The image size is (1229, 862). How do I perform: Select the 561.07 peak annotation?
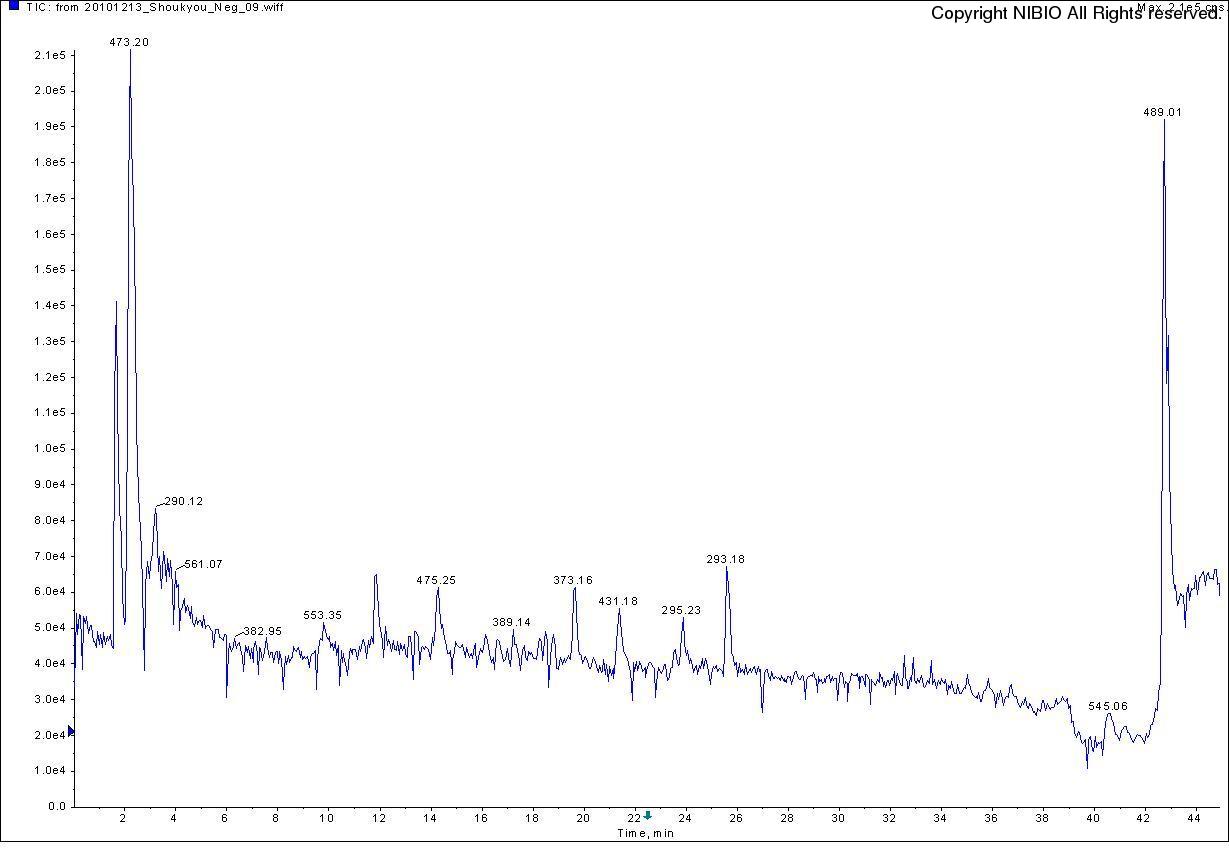203,564
